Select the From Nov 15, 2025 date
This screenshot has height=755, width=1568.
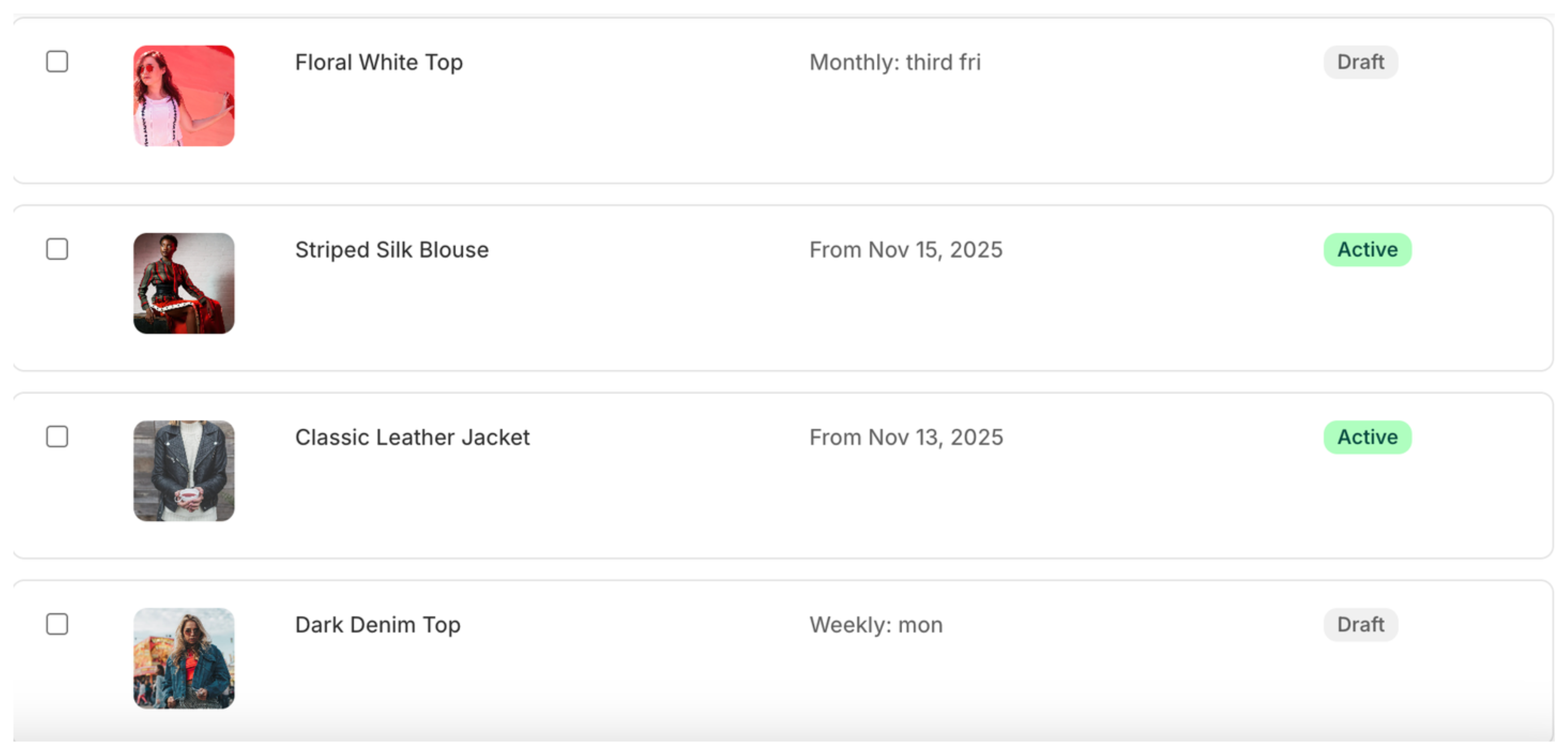point(906,249)
